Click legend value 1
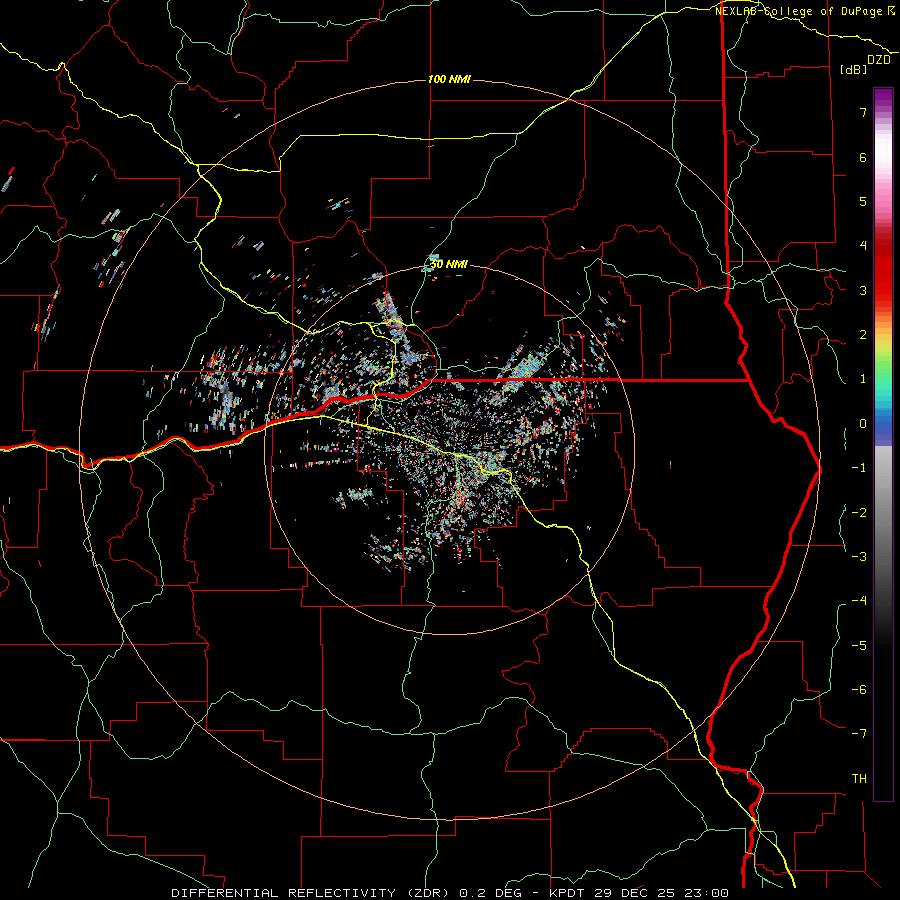900x900 pixels. 863,379
